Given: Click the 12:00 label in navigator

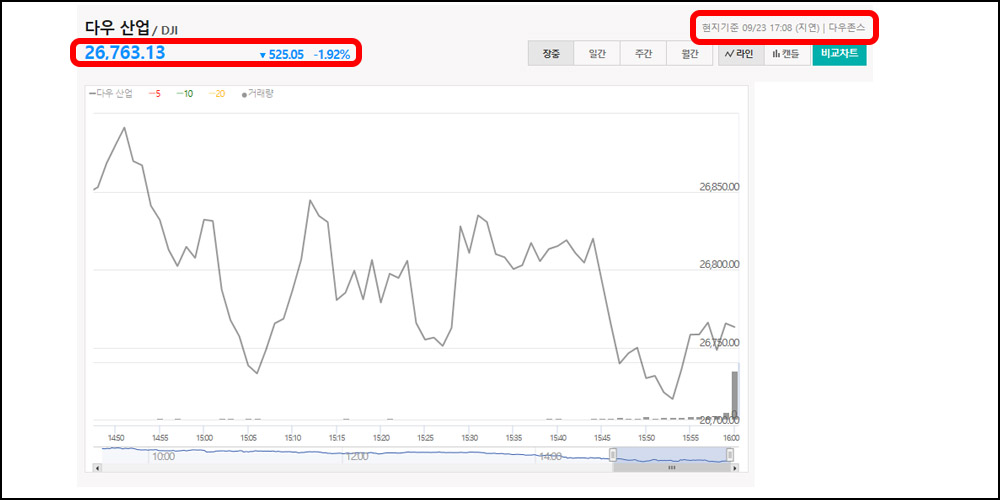Looking at the screenshot, I should point(356,457).
